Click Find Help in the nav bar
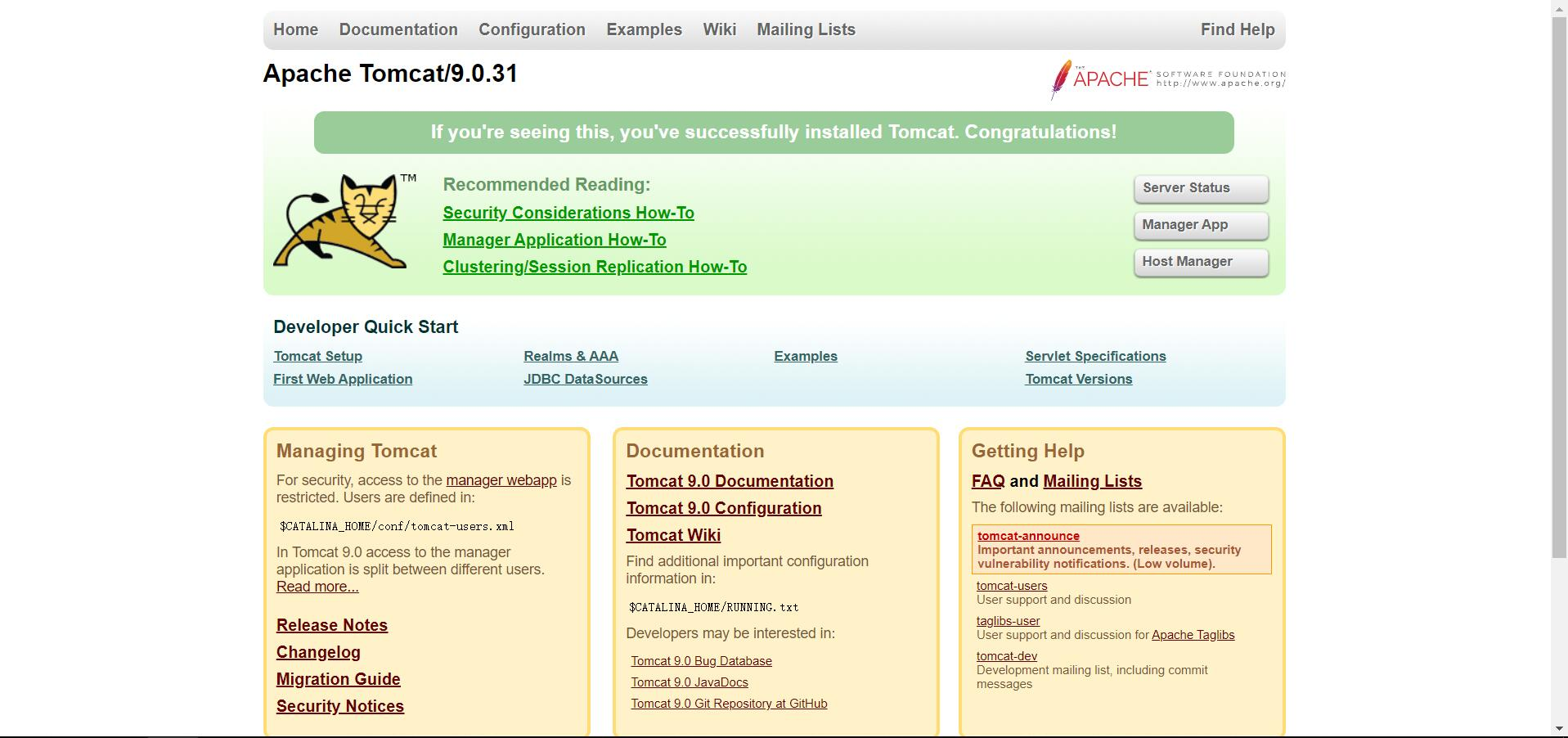 (1238, 29)
